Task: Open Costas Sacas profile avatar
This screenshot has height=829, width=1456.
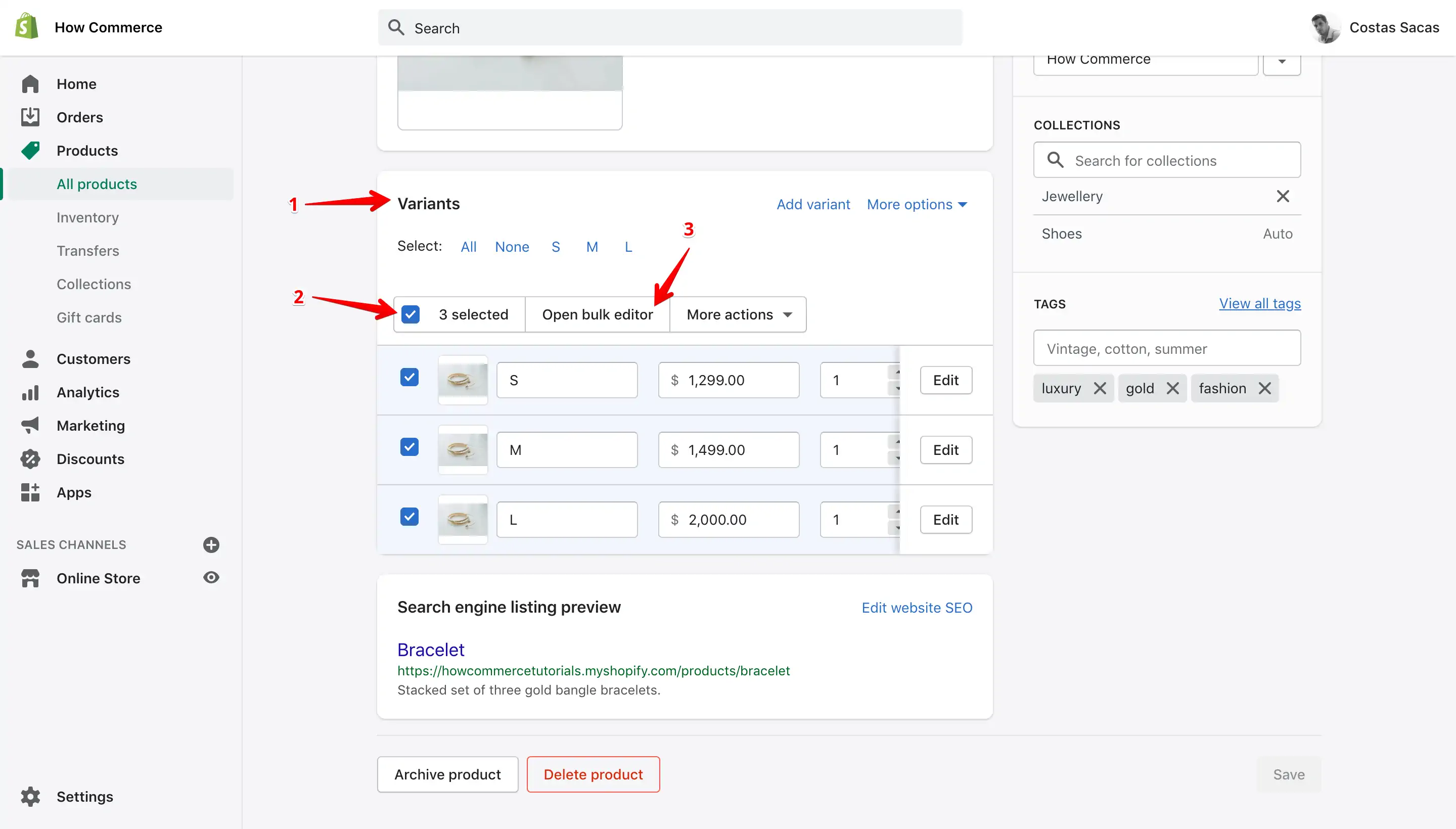Action: [1325, 27]
